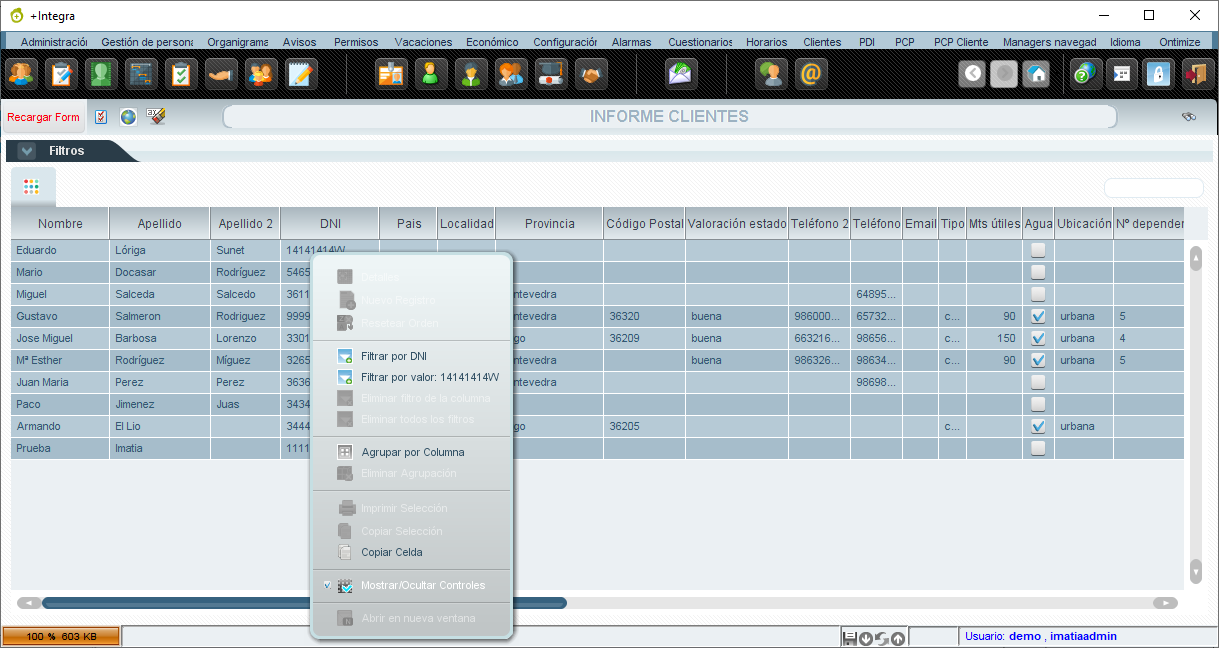
Task: Toggle Mostrar/Ocultar Controles menu entry
Action: click(x=411, y=585)
